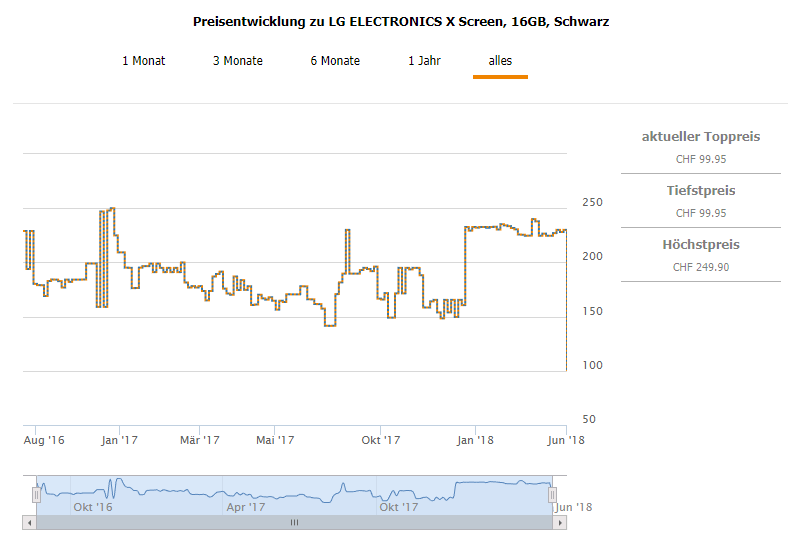
Task: Click the navigator mini-chart near Apr '17
Action: 246,492
